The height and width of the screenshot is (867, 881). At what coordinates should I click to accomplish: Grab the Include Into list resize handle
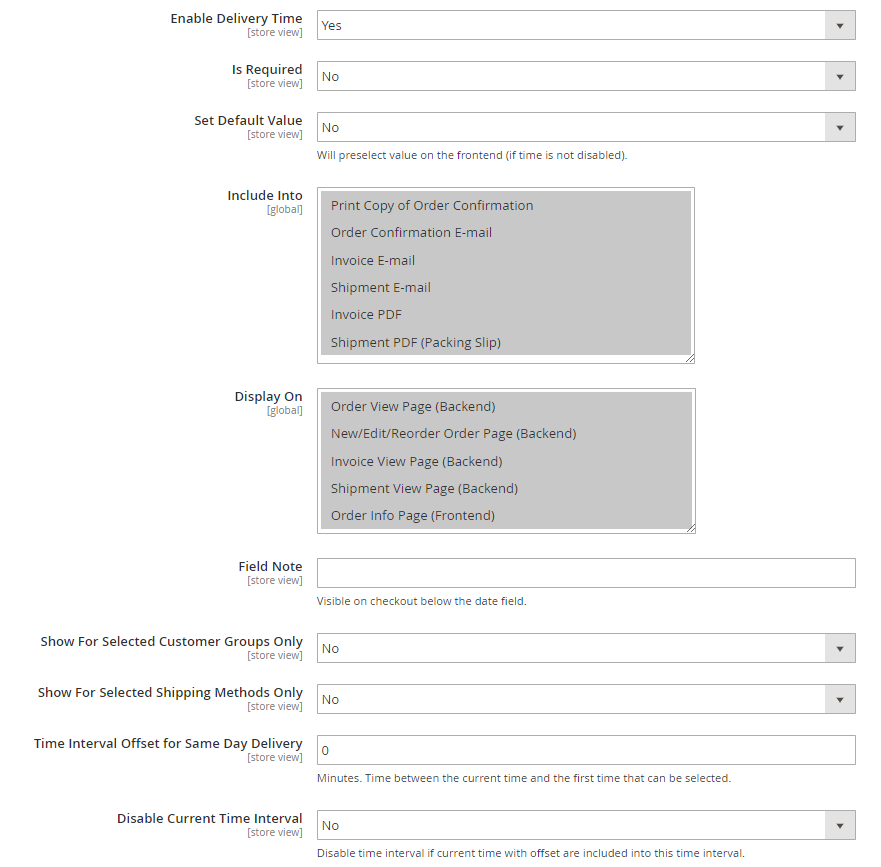click(690, 358)
